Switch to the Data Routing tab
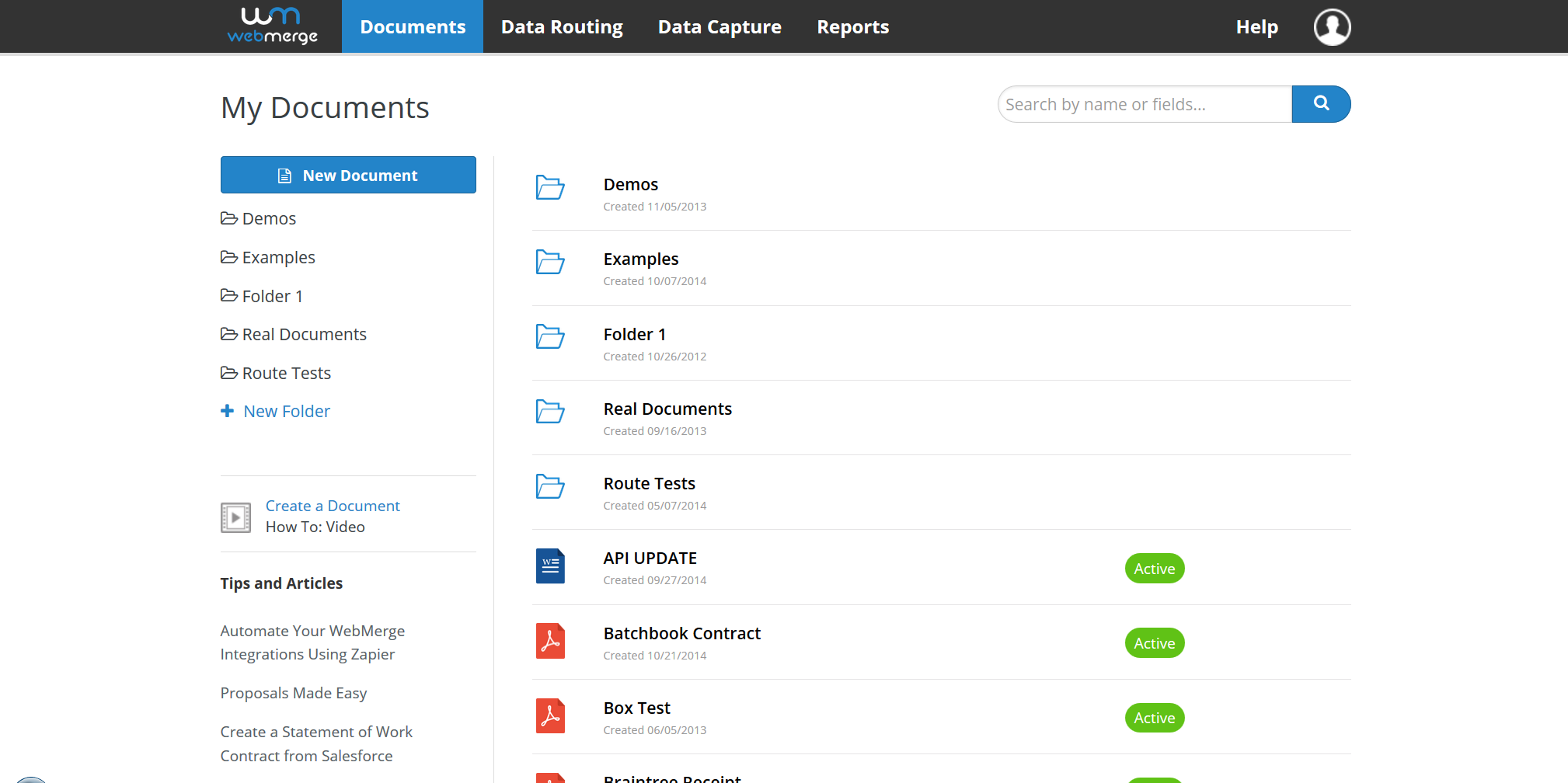1568x783 pixels. pyautogui.click(x=561, y=26)
